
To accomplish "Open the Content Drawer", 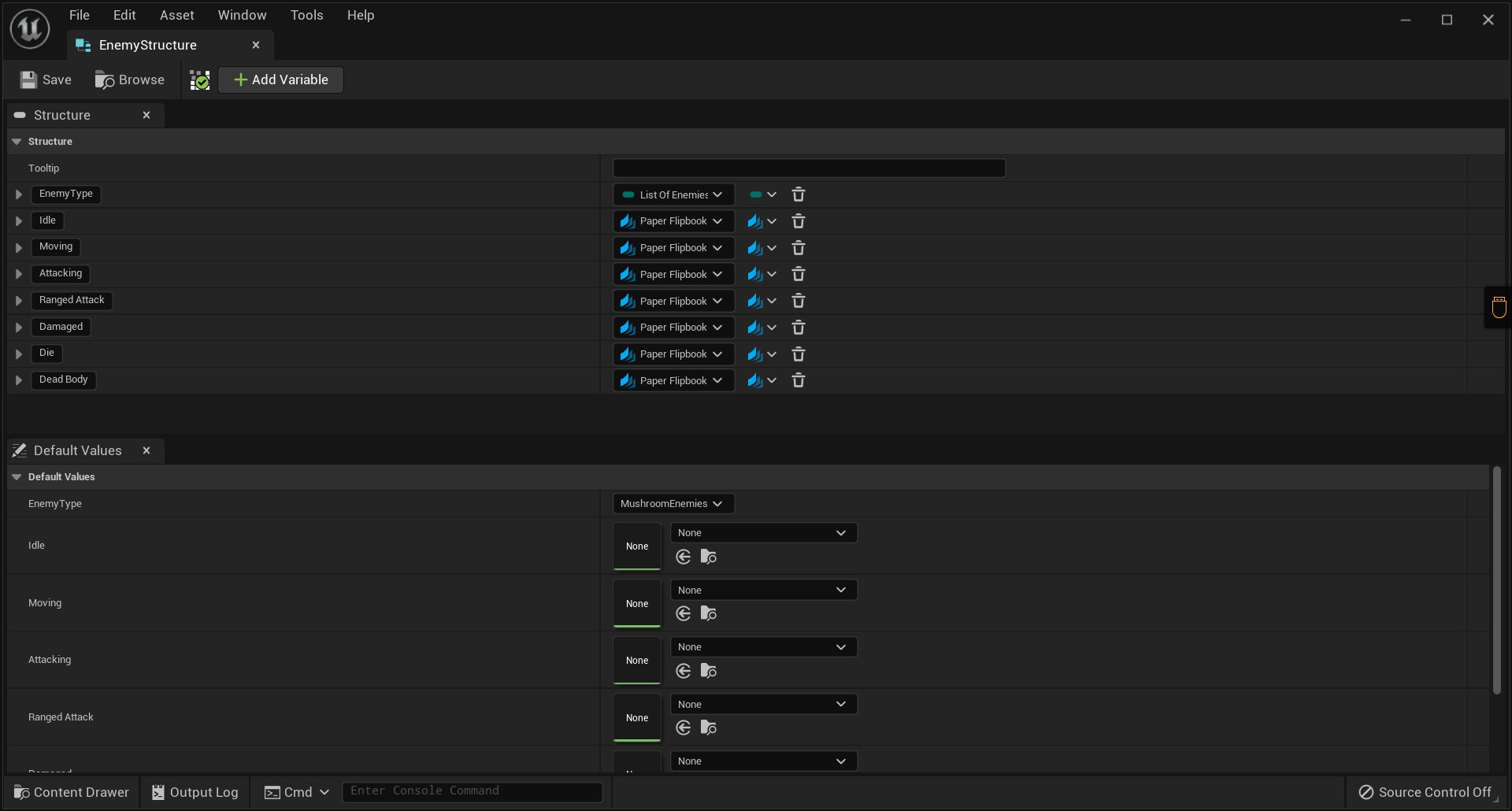I will tap(72, 792).
